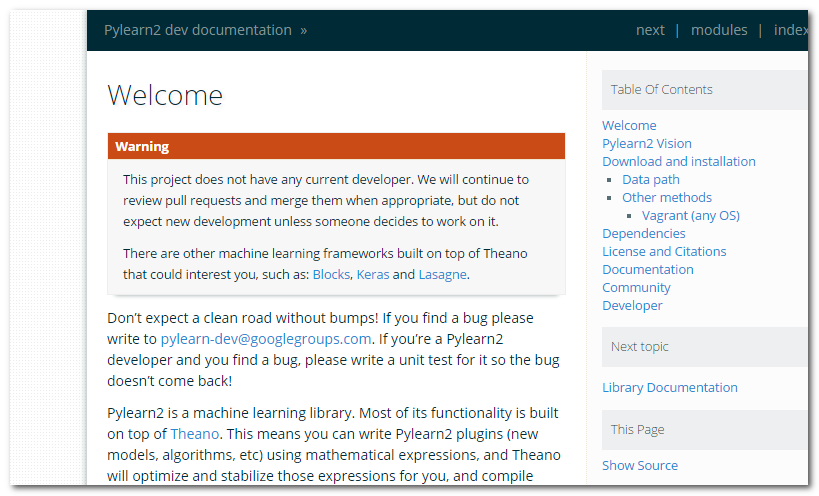Open the partially visible index link
Screen dimensions: 819x496
coord(790,30)
